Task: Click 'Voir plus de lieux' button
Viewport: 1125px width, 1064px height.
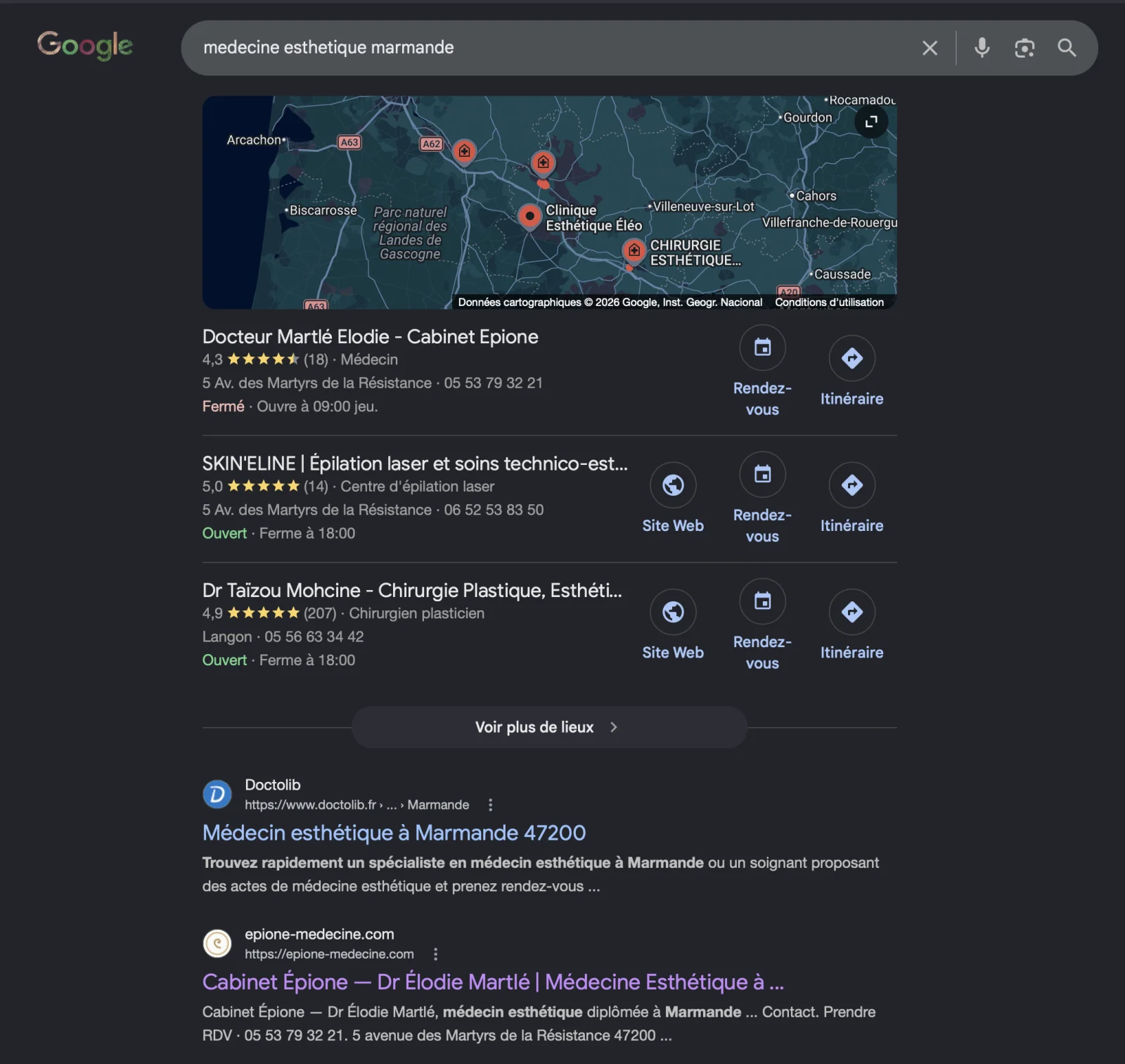Action: 549,727
